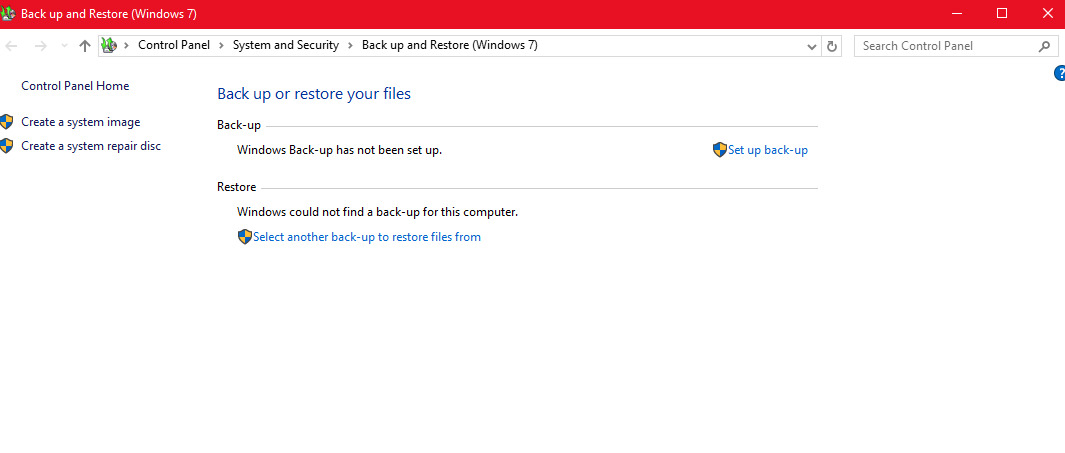Viewport: 1065px width, 453px height.
Task: Click the Control Panel icon in address bar
Action: (x=109, y=46)
